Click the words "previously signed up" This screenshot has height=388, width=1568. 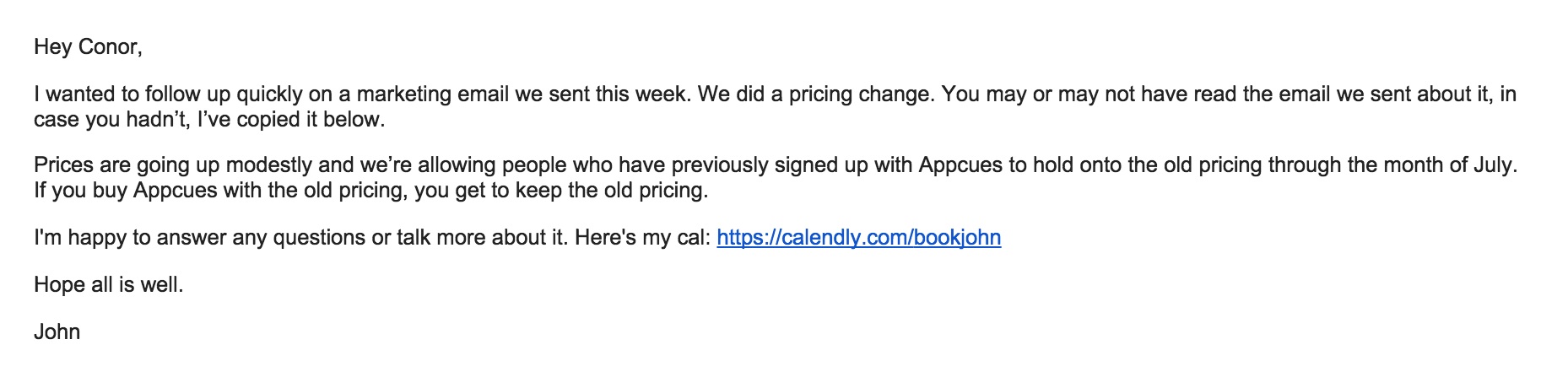(750, 164)
